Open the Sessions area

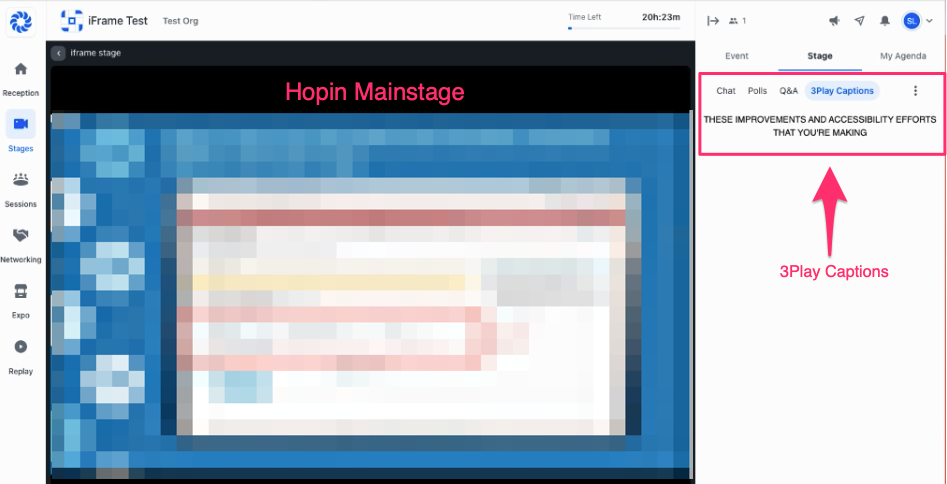(21, 190)
